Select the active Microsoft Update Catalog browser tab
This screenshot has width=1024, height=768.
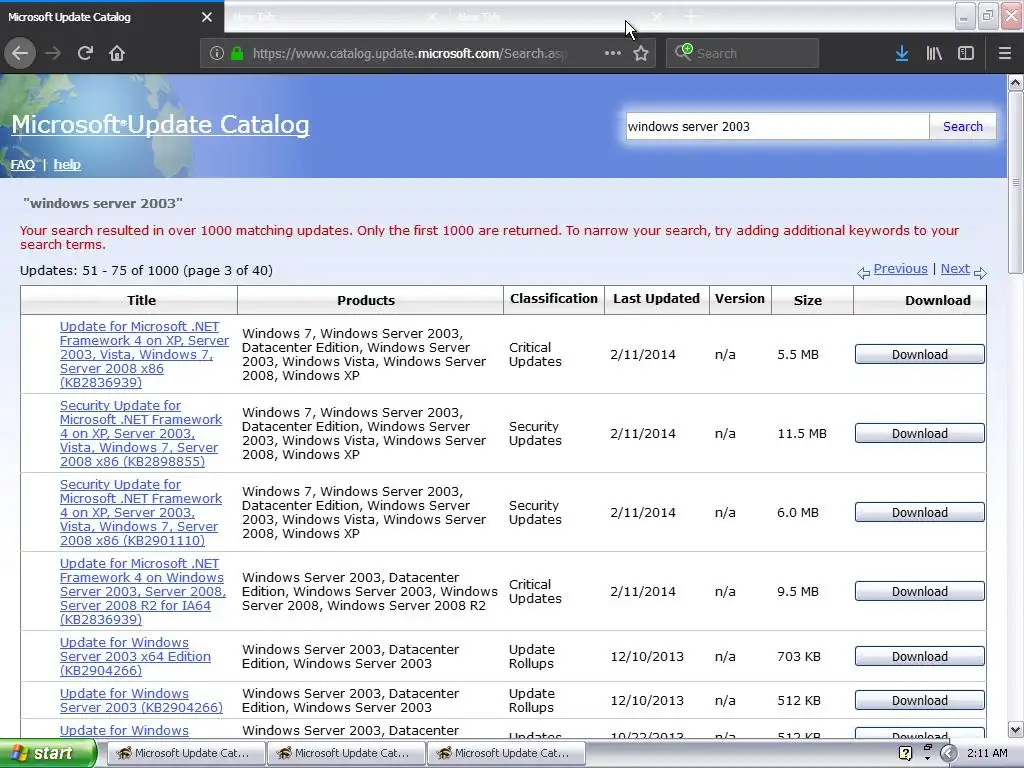coord(111,17)
